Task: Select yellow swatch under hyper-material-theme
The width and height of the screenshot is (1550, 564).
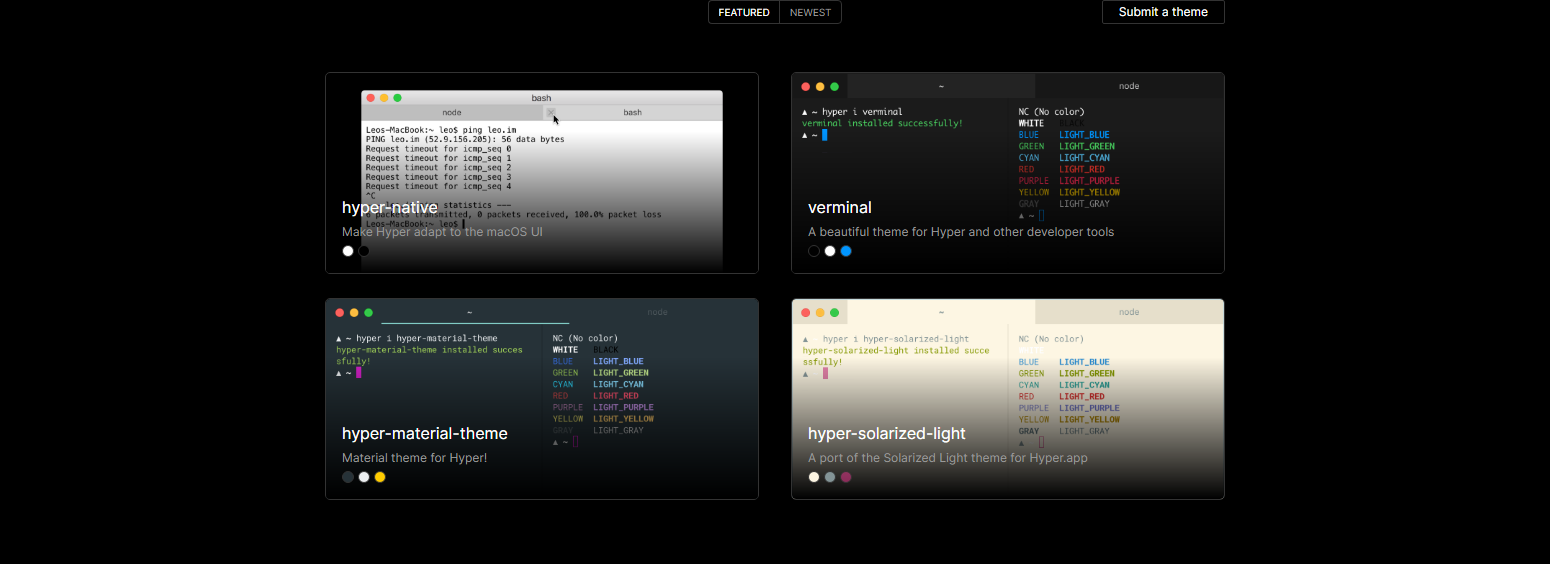Action: click(380, 477)
